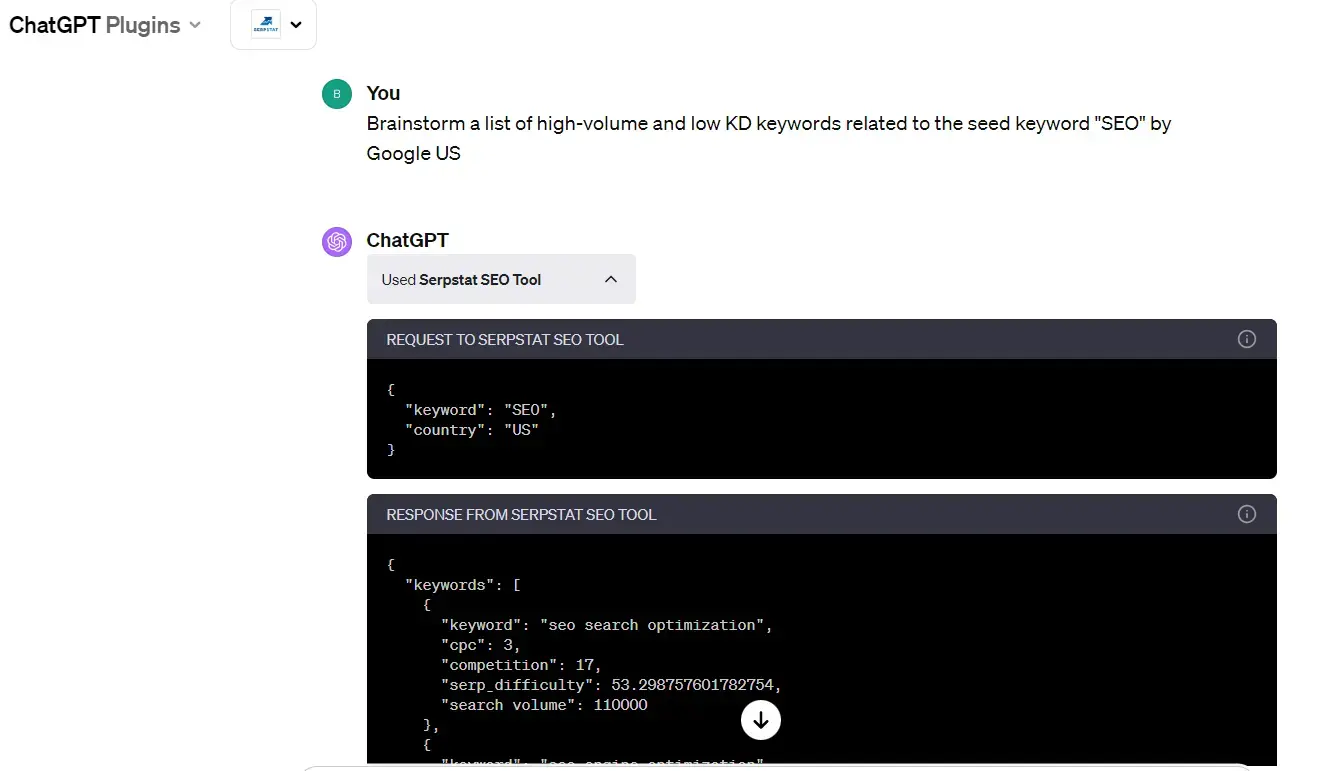
Task: Click the scroll to bottom arrow button
Action: click(760, 720)
